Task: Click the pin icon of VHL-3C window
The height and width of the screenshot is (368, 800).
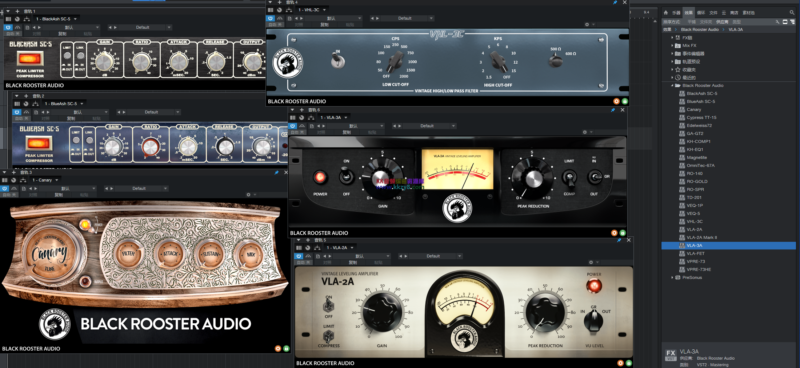Action: tap(615, 3)
